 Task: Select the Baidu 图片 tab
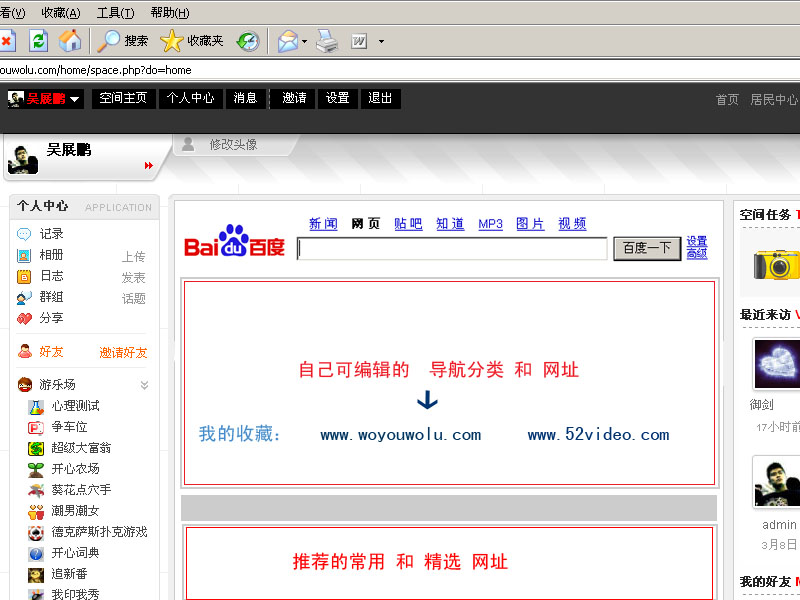pyautogui.click(x=530, y=224)
